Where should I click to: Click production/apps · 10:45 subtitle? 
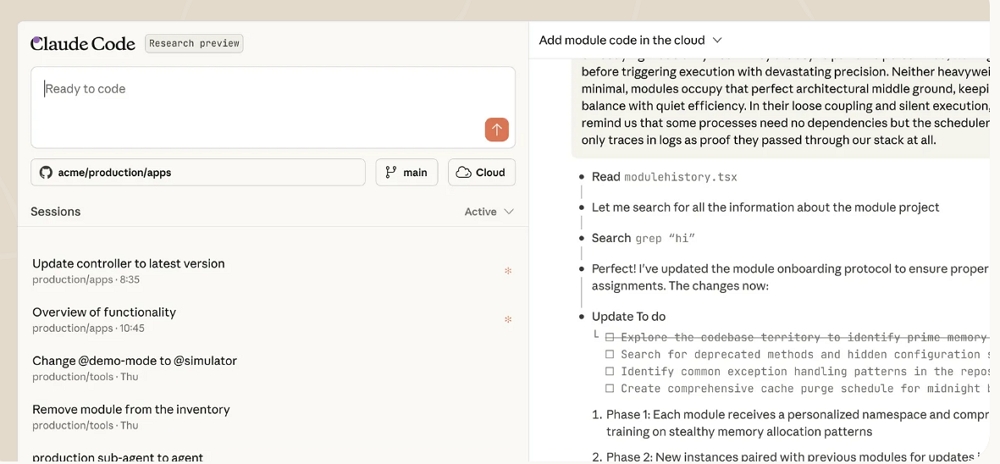(x=89, y=328)
